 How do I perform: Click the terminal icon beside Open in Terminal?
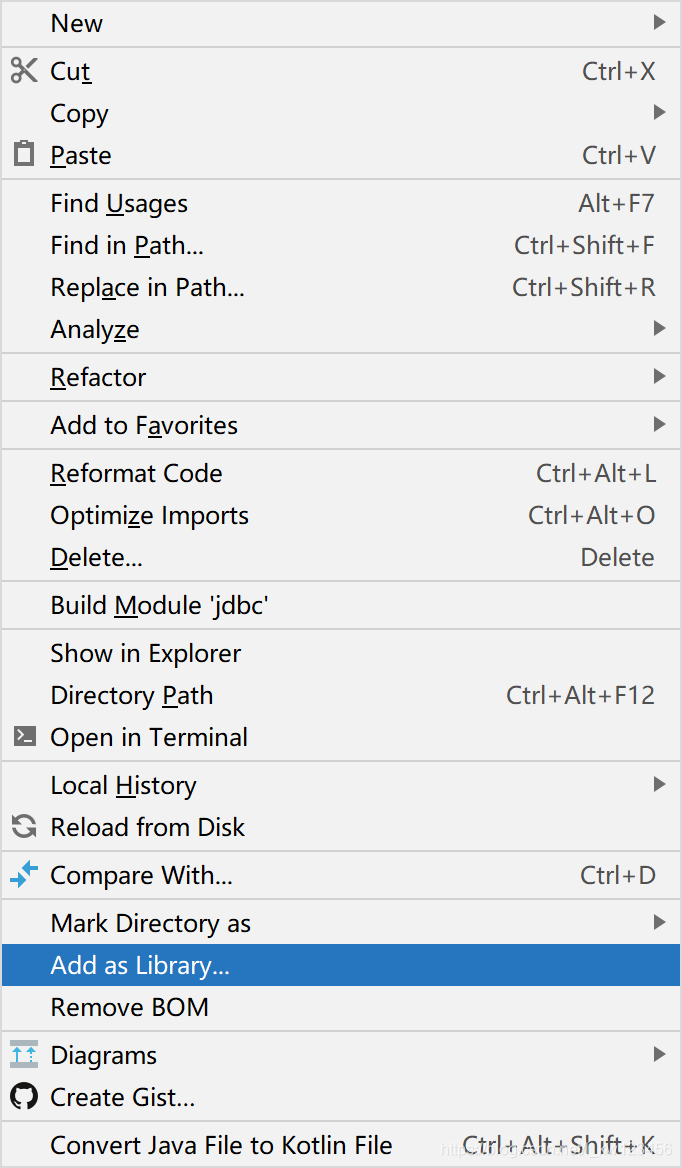click(x=23, y=737)
